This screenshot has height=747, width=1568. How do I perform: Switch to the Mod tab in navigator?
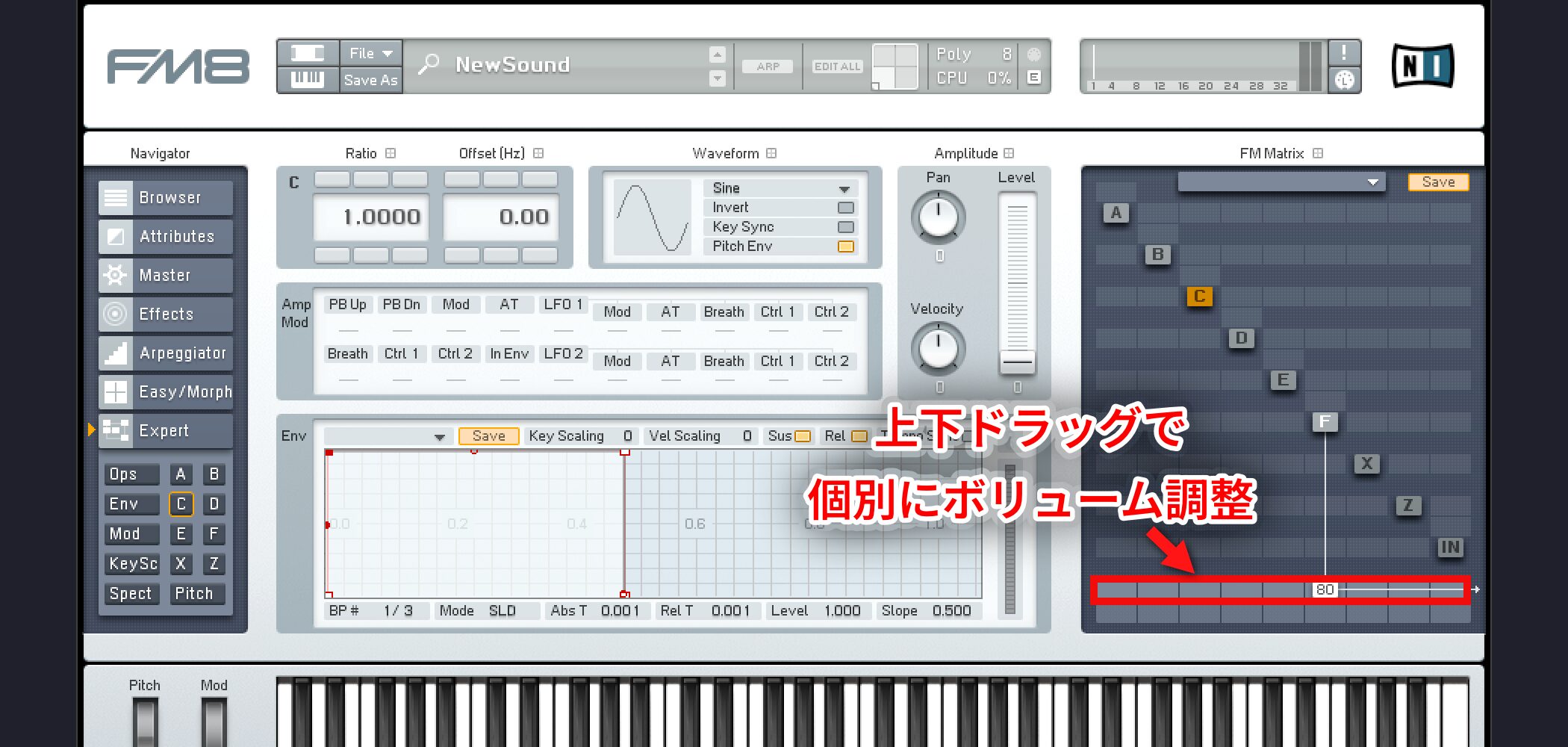click(x=132, y=534)
